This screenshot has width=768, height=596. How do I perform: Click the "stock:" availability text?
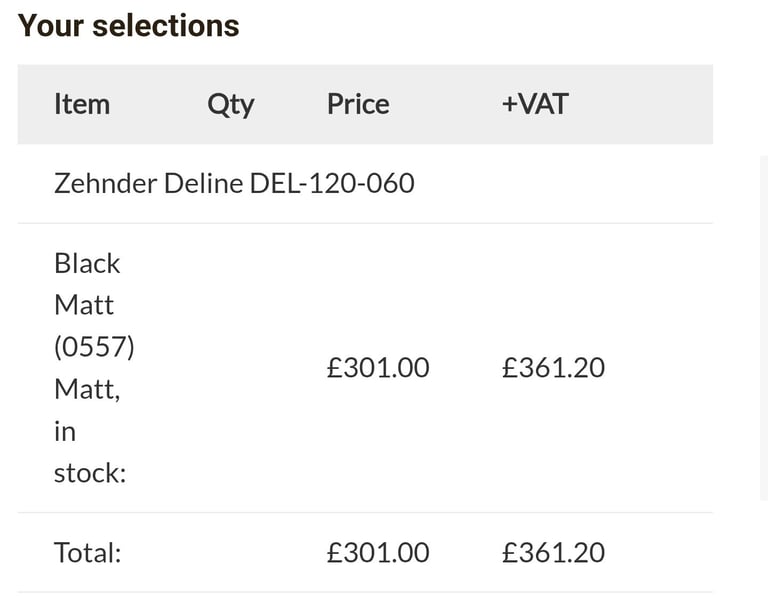[x=90, y=474]
